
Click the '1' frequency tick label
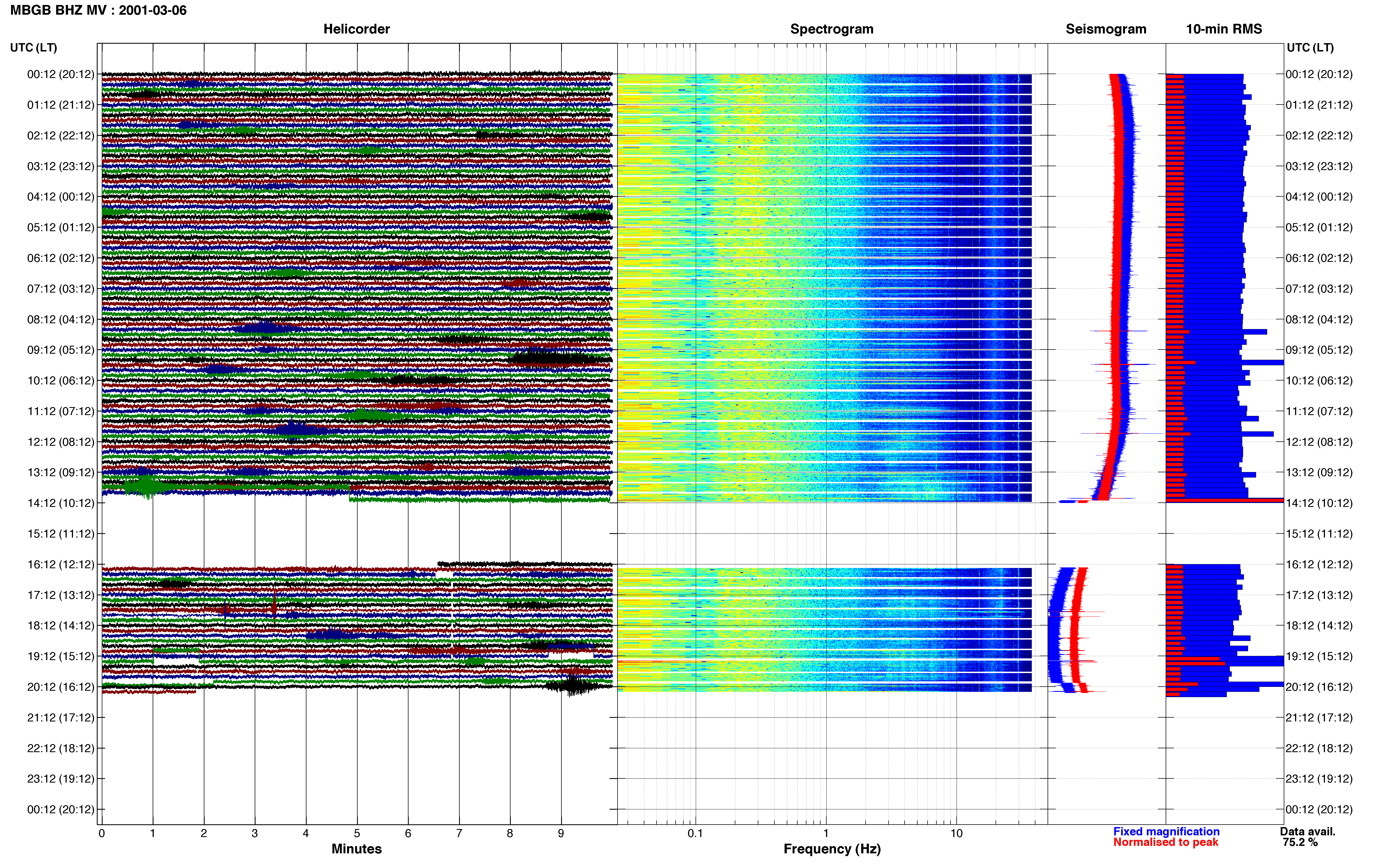click(x=826, y=833)
